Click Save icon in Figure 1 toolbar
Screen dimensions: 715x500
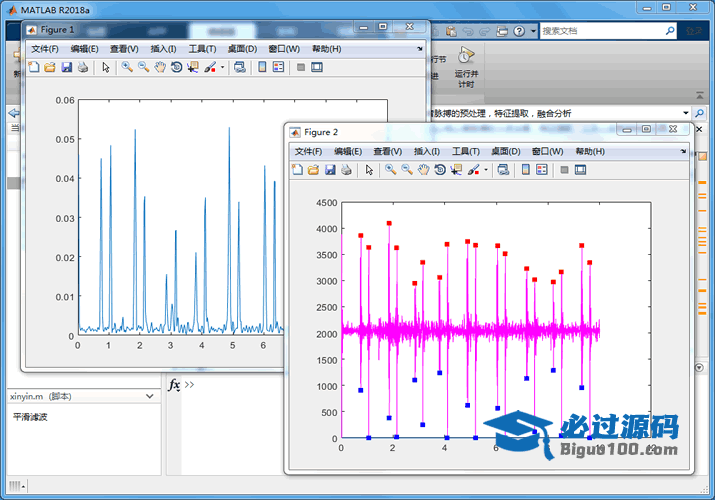(x=67, y=67)
